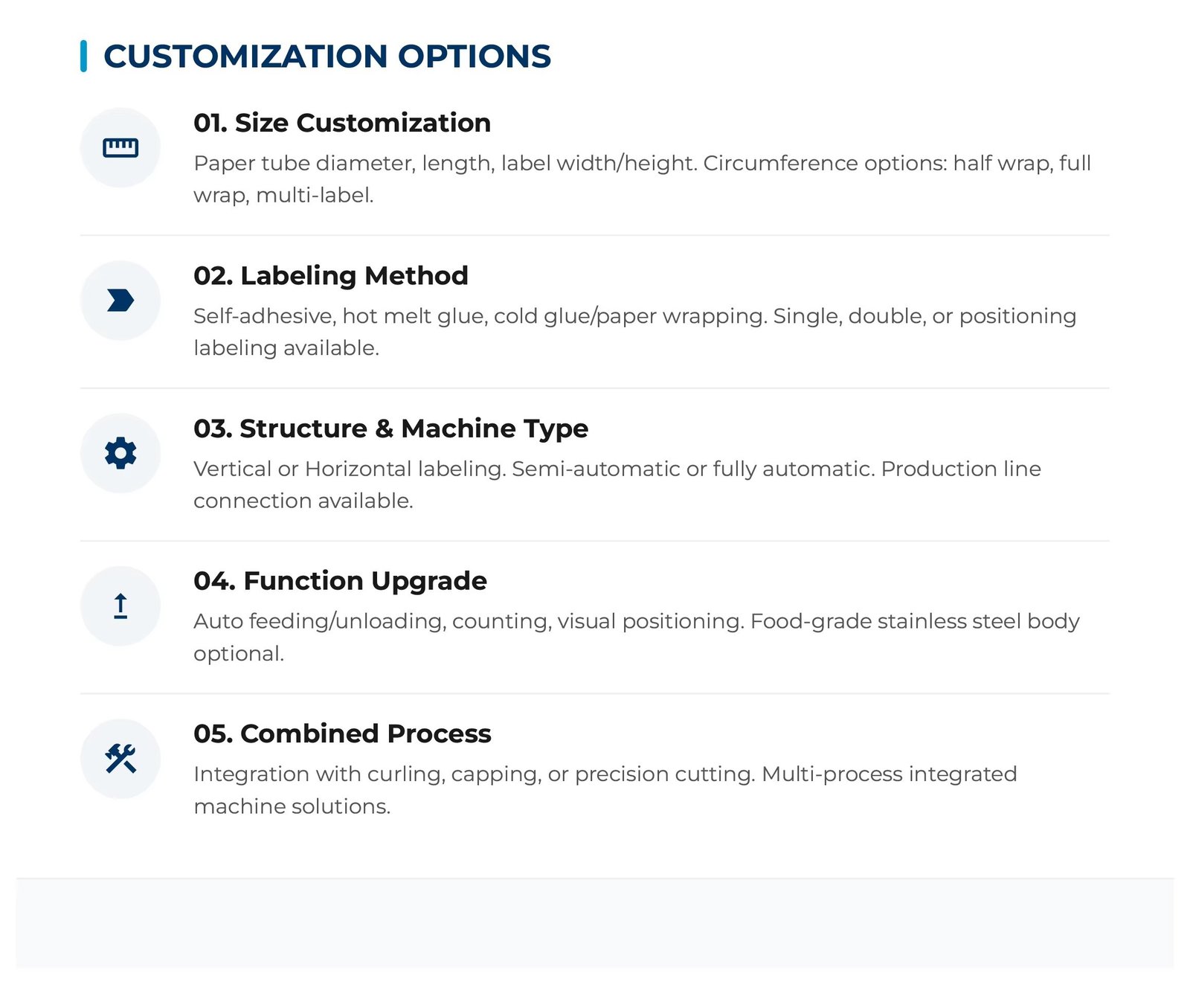Click the grey footer band at the bottom
The width and height of the screenshot is (1190, 1008).
[x=595, y=923]
